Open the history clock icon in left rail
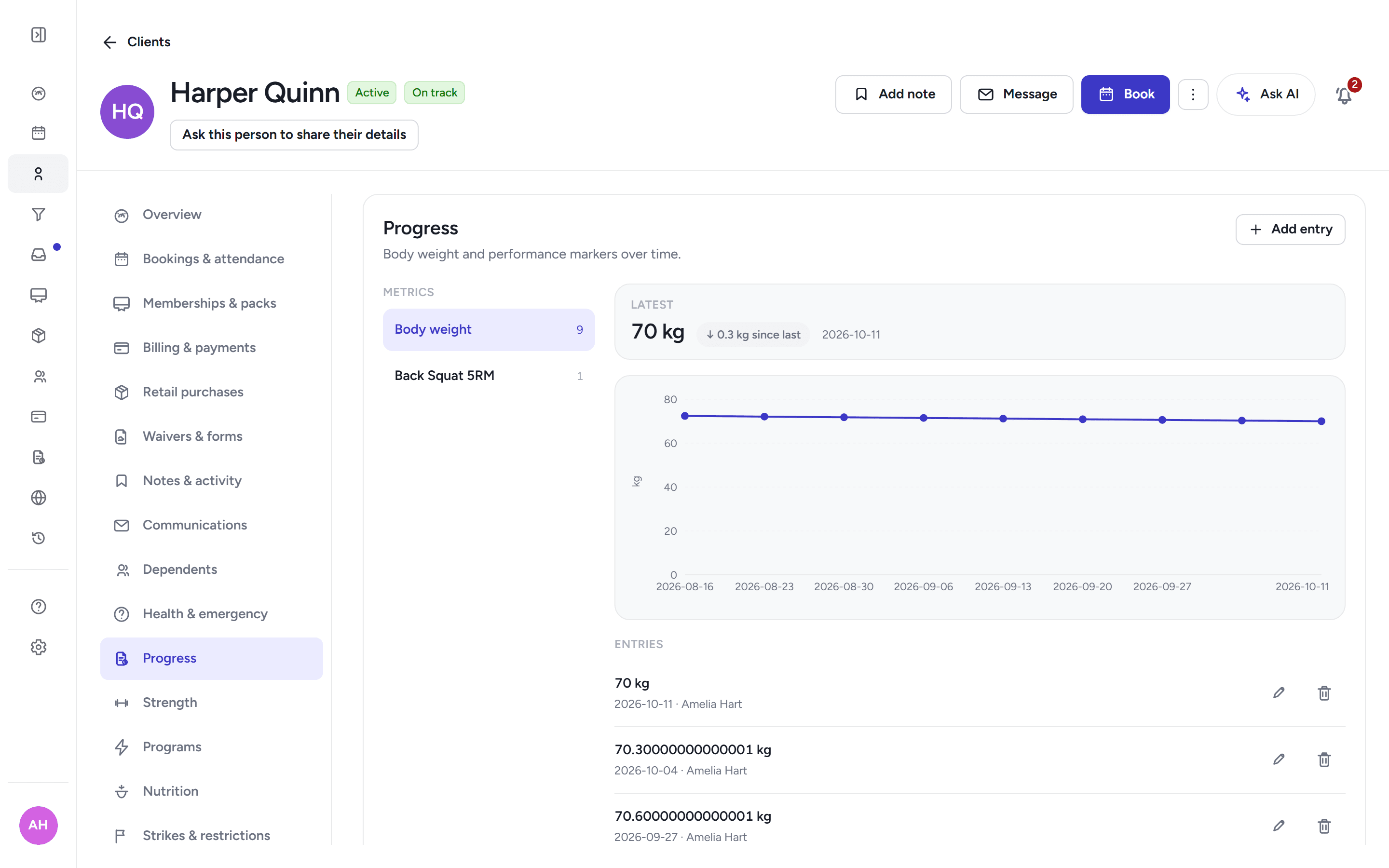Image resolution: width=1389 pixels, height=868 pixels. click(x=39, y=538)
